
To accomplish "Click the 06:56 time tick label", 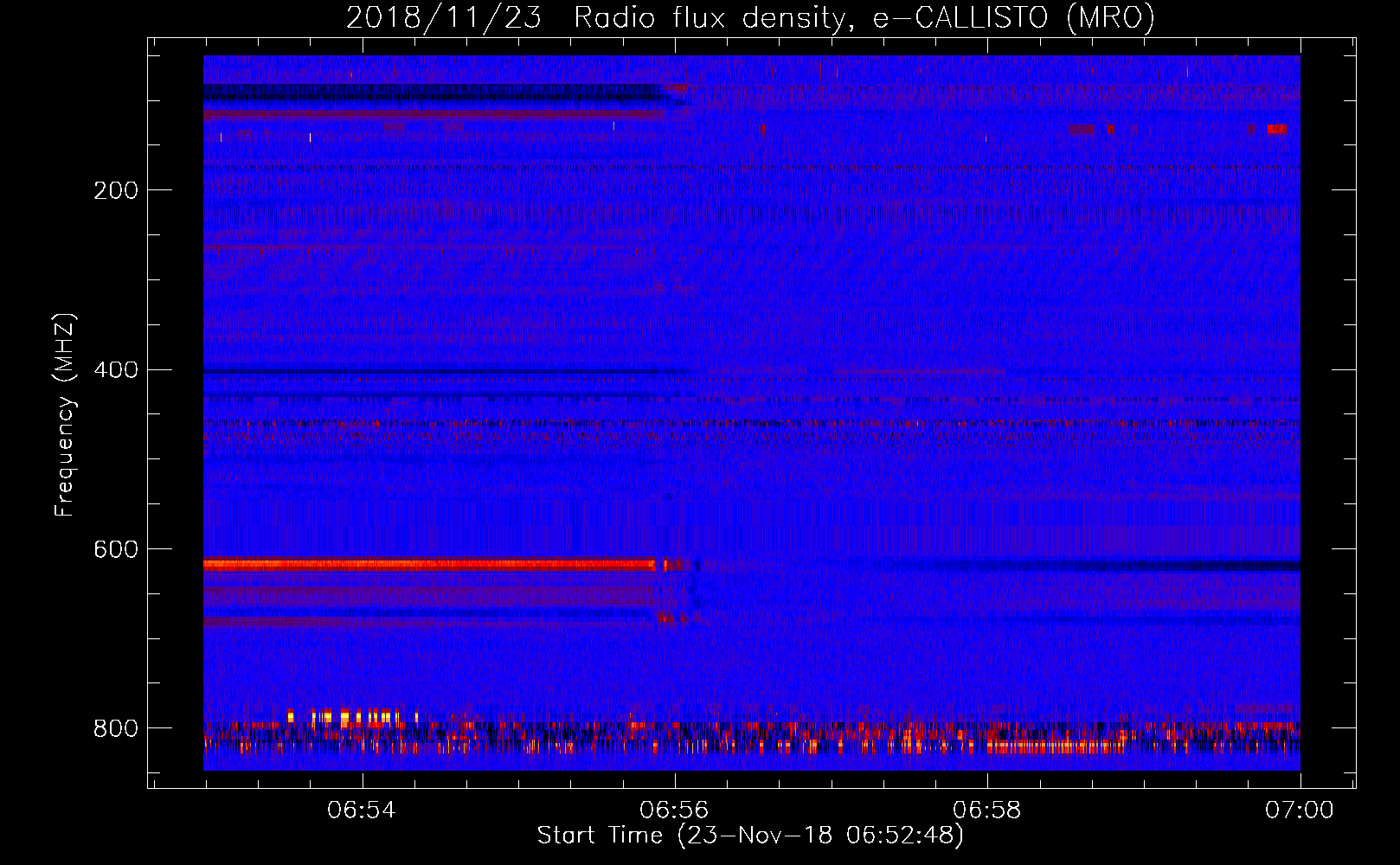I will coord(674,811).
